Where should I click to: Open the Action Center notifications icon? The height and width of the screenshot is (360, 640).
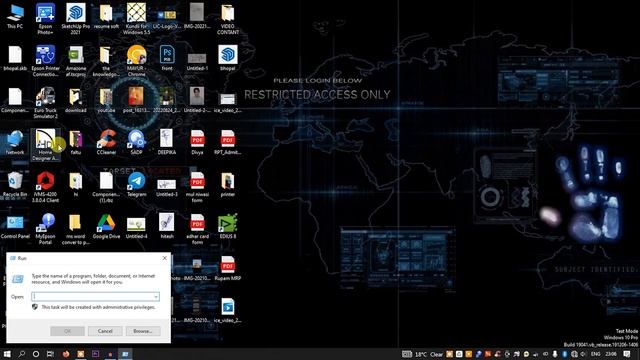point(627,354)
